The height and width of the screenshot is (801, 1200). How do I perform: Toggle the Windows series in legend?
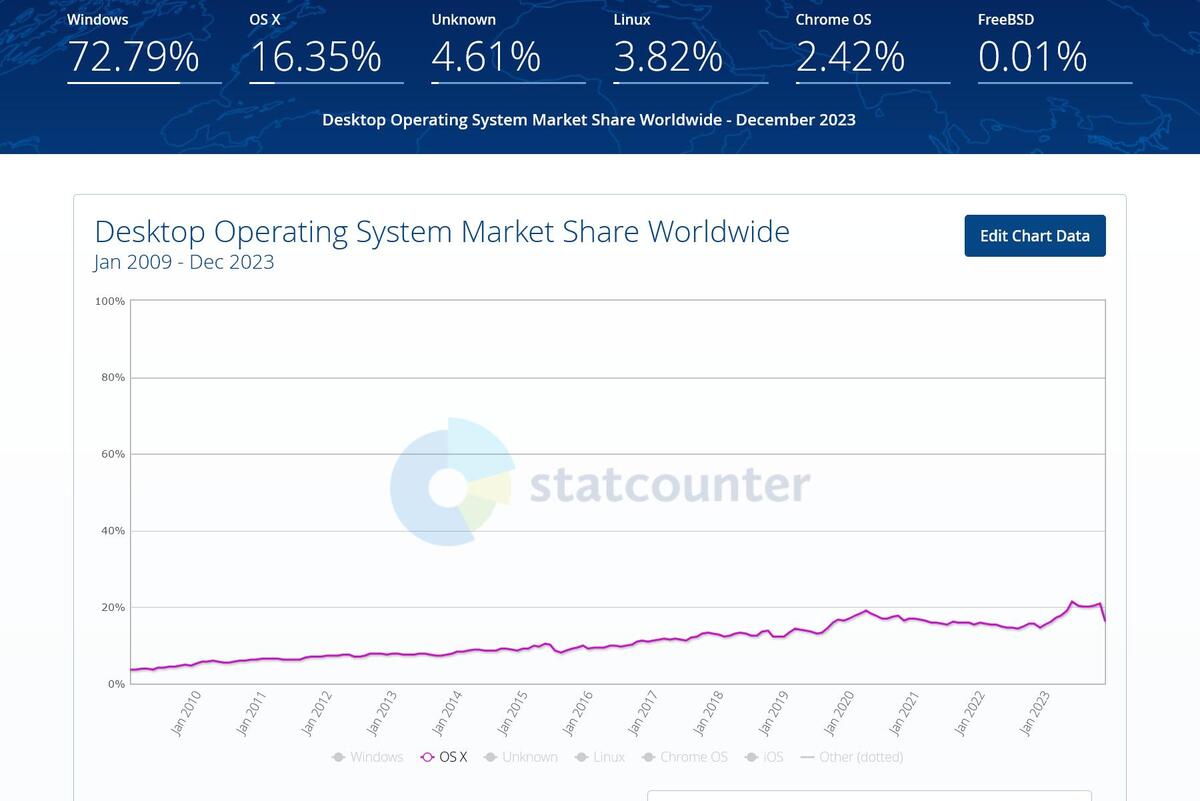(x=367, y=757)
